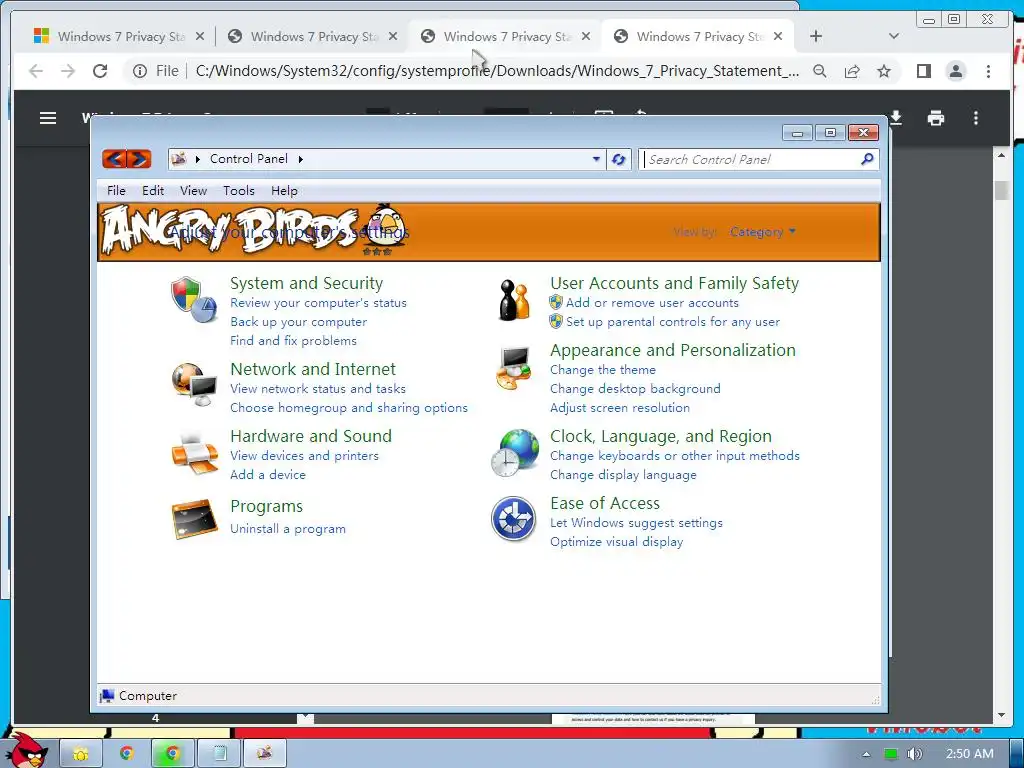Expand the Control Panel address history dropdown
1024x768 pixels.
(x=596, y=159)
